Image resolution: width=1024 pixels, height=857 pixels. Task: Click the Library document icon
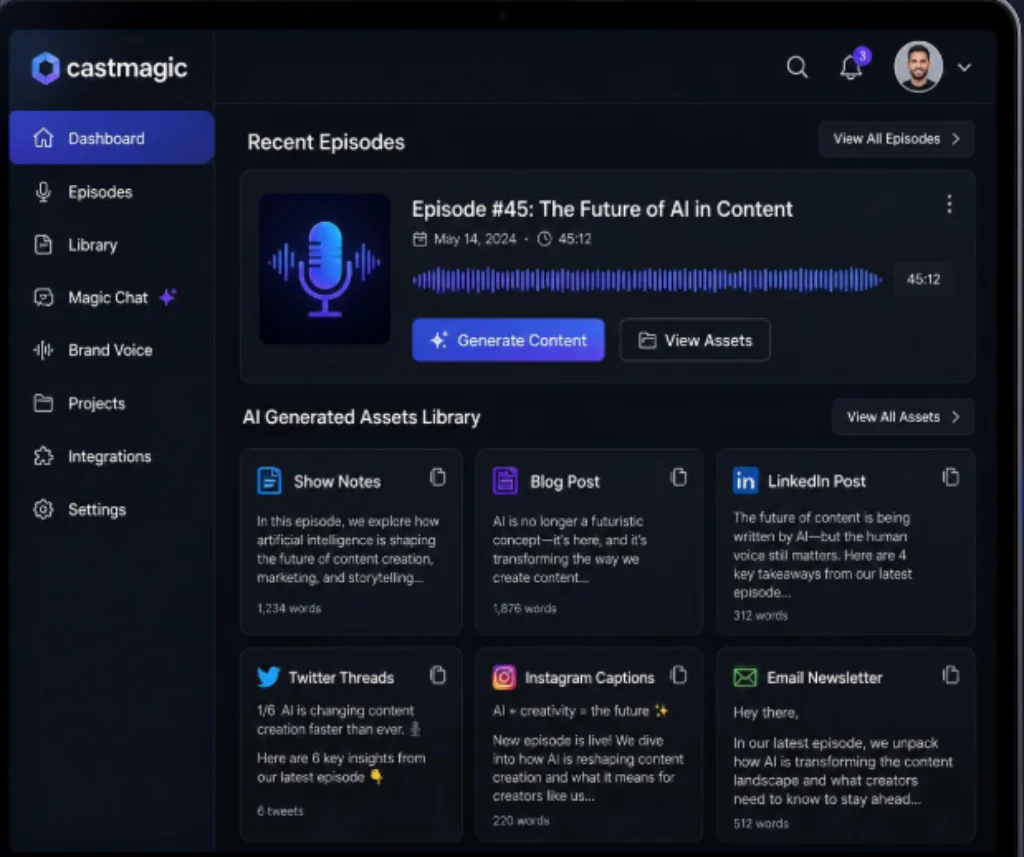click(43, 245)
